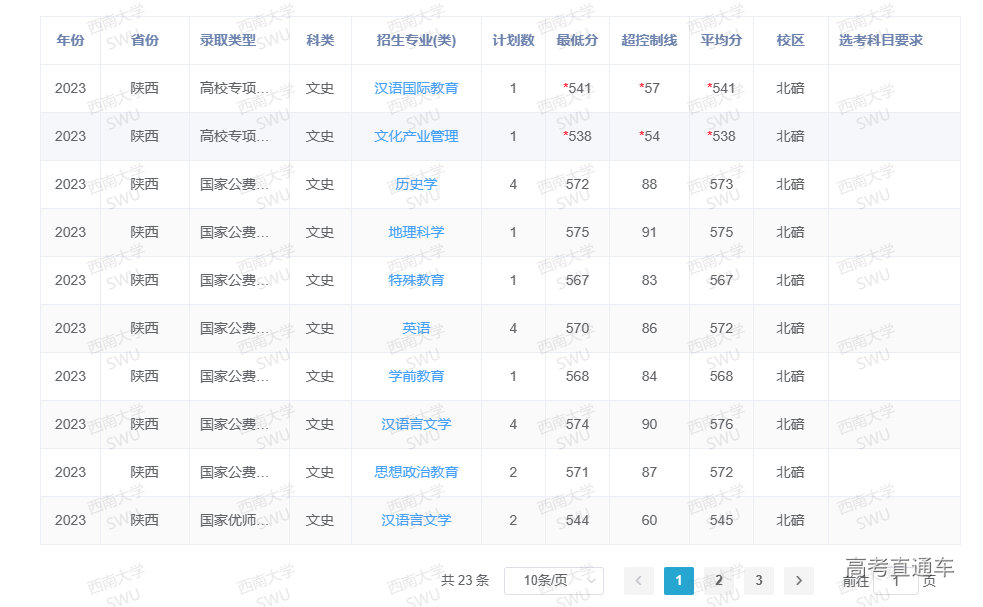This screenshot has width=983, height=607.
Task: Click the 最低分 column header
Action: click(577, 40)
